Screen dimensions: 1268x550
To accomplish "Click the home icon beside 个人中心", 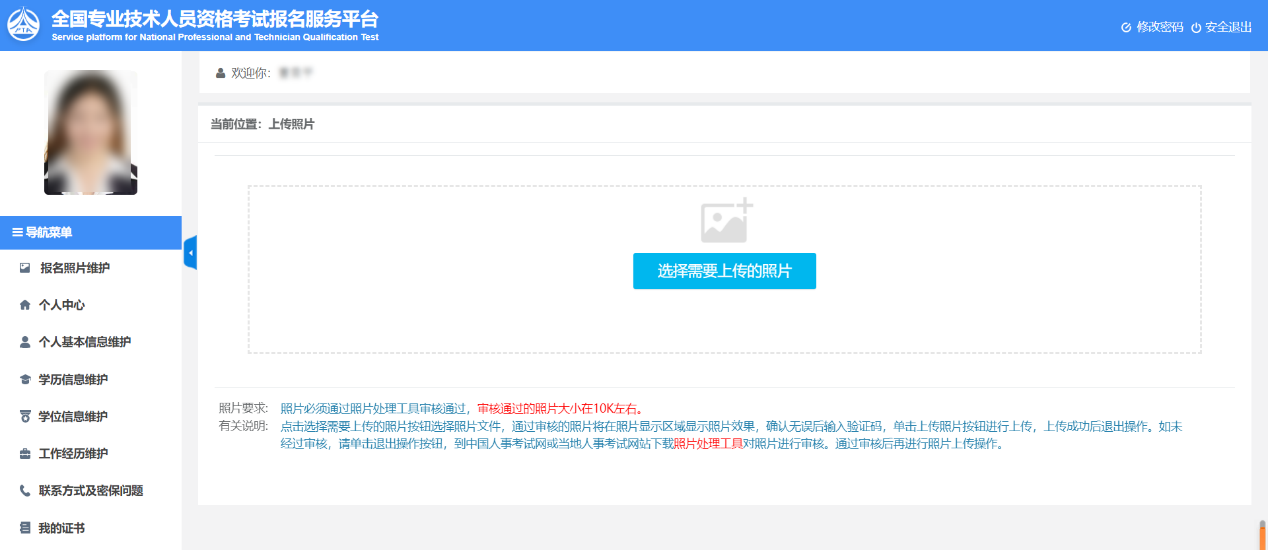I will tap(25, 305).
